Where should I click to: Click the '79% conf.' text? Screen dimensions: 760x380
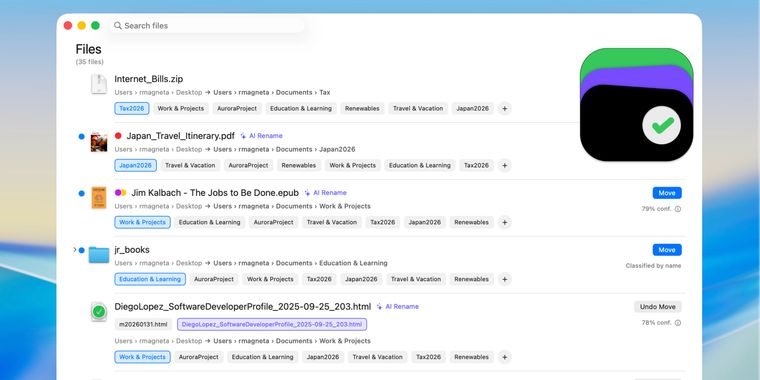(x=657, y=209)
